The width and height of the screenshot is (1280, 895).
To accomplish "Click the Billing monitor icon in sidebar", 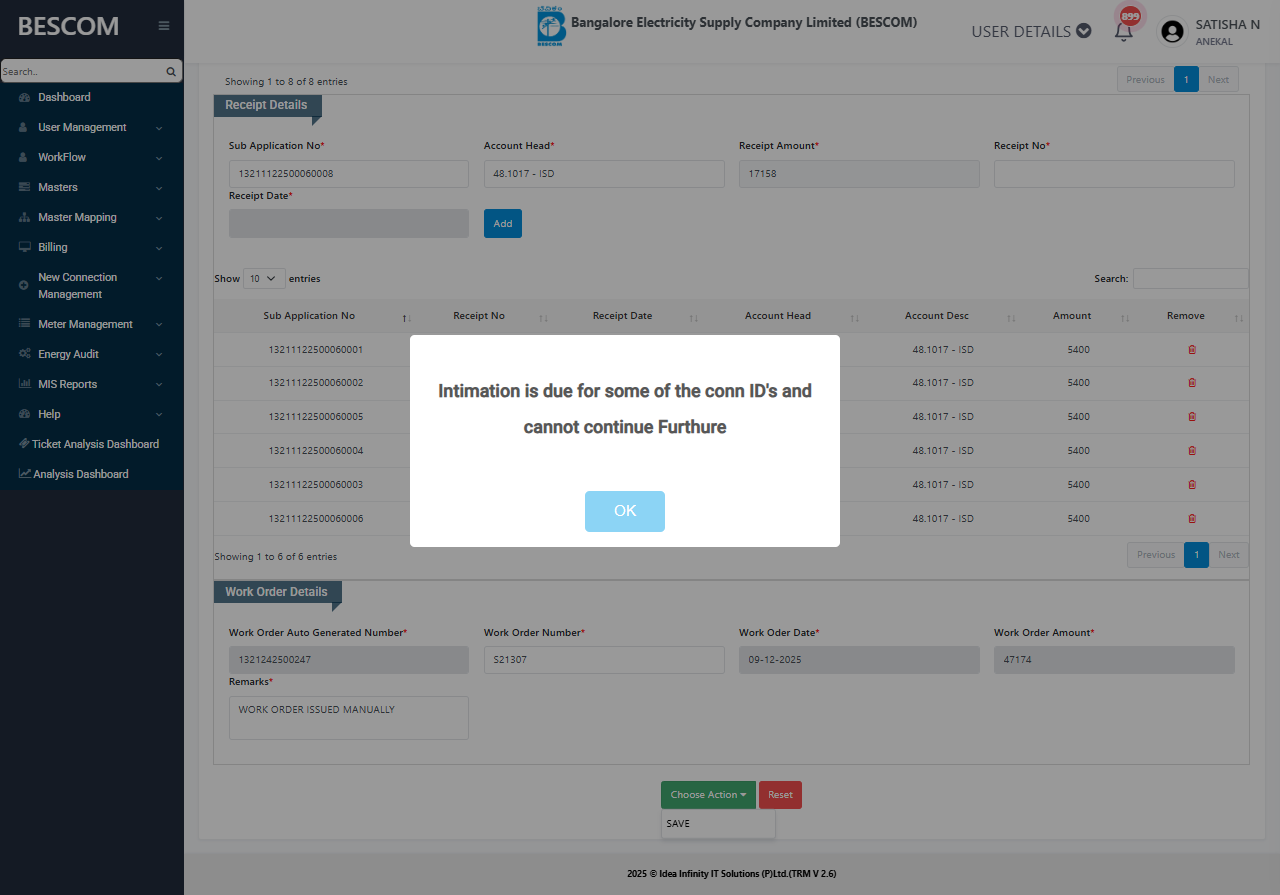I will point(24,247).
